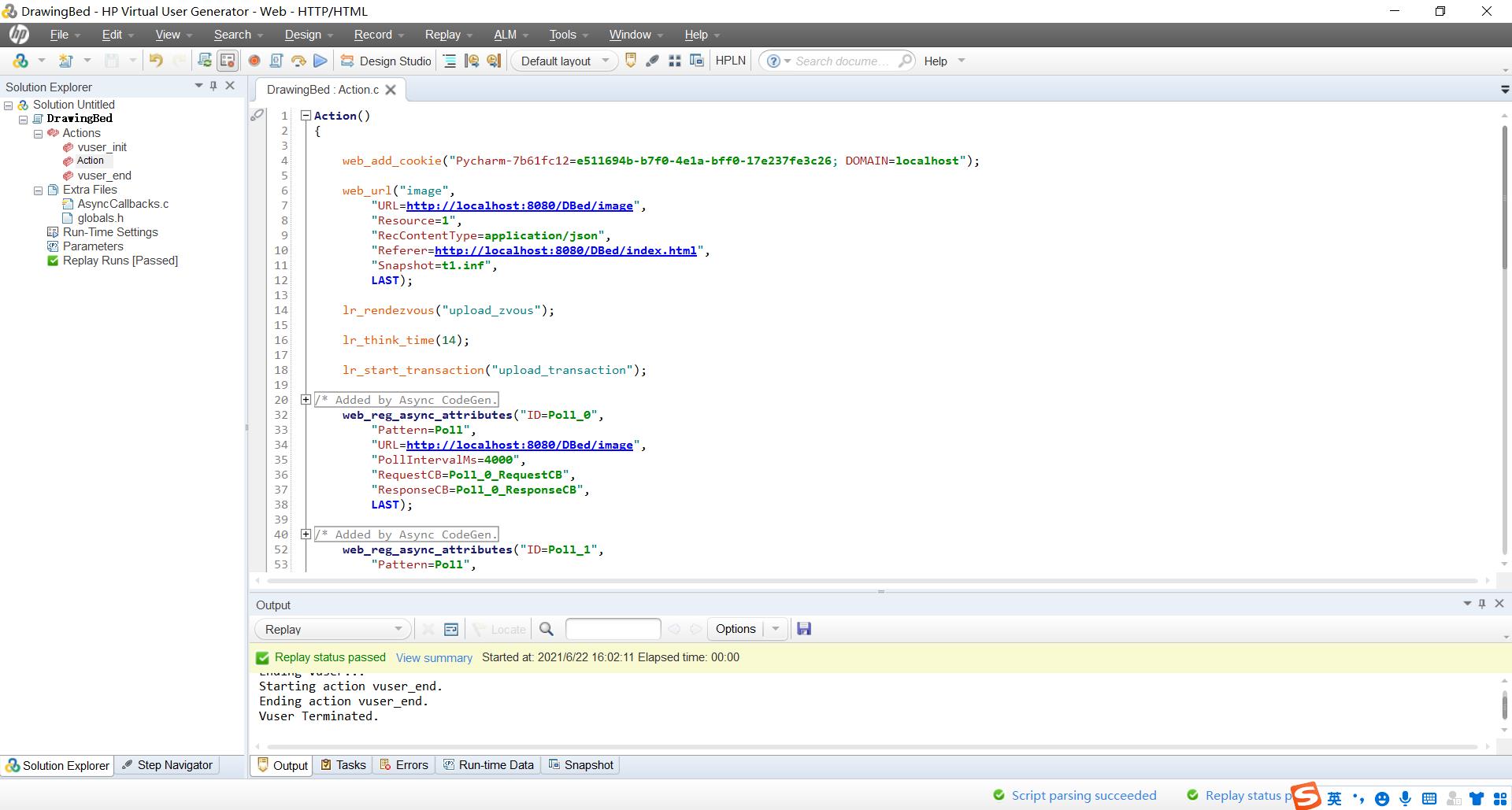The image size is (1512, 810).
Task: Click the red Record button icon
Action: click(x=254, y=61)
